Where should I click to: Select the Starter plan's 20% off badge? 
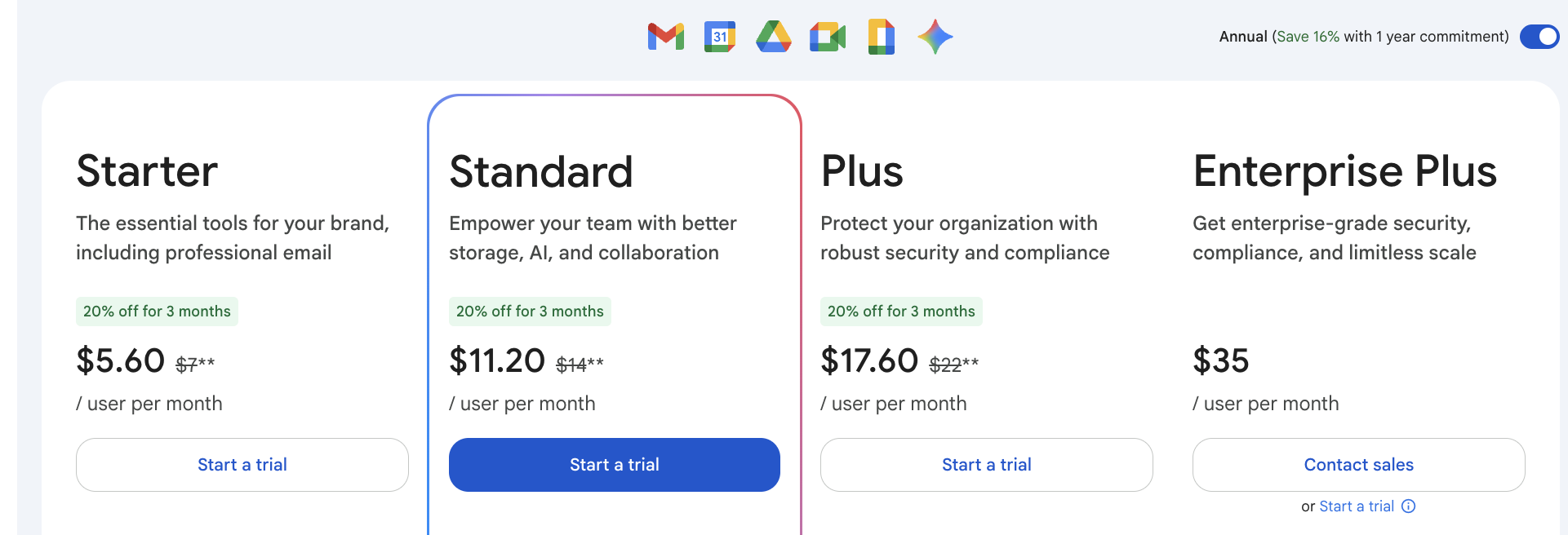[x=157, y=311]
